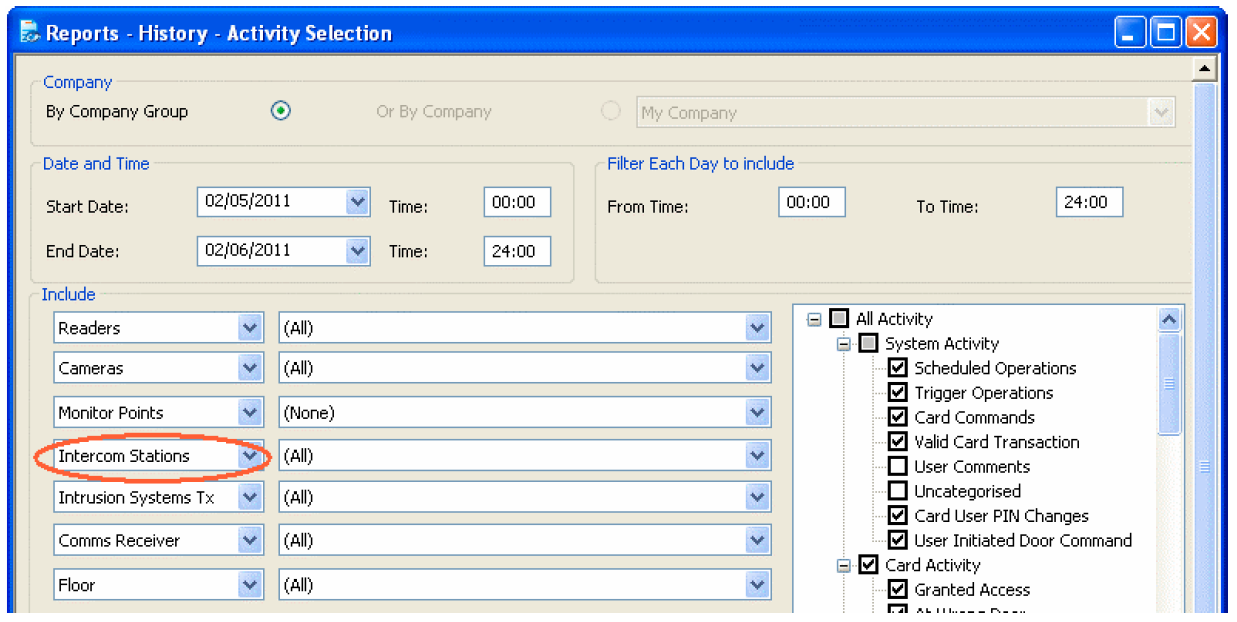Screen dimensions: 1237x622
Task: Click the activity tree scroll up arrow
Action: (1168, 319)
